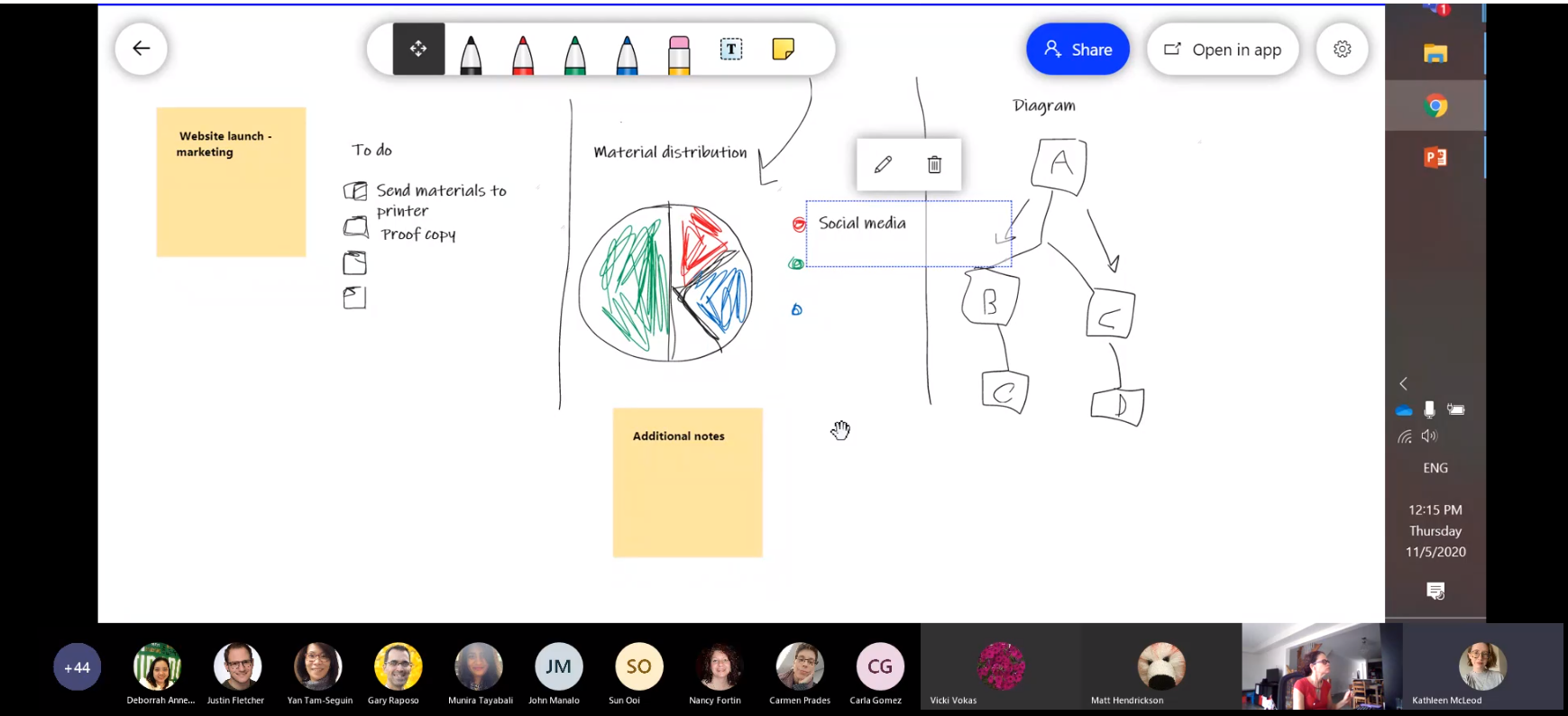Image resolution: width=1568 pixels, height=716 pixels.
Task: Click the blue legend marker
Action: tap(797, 309)
